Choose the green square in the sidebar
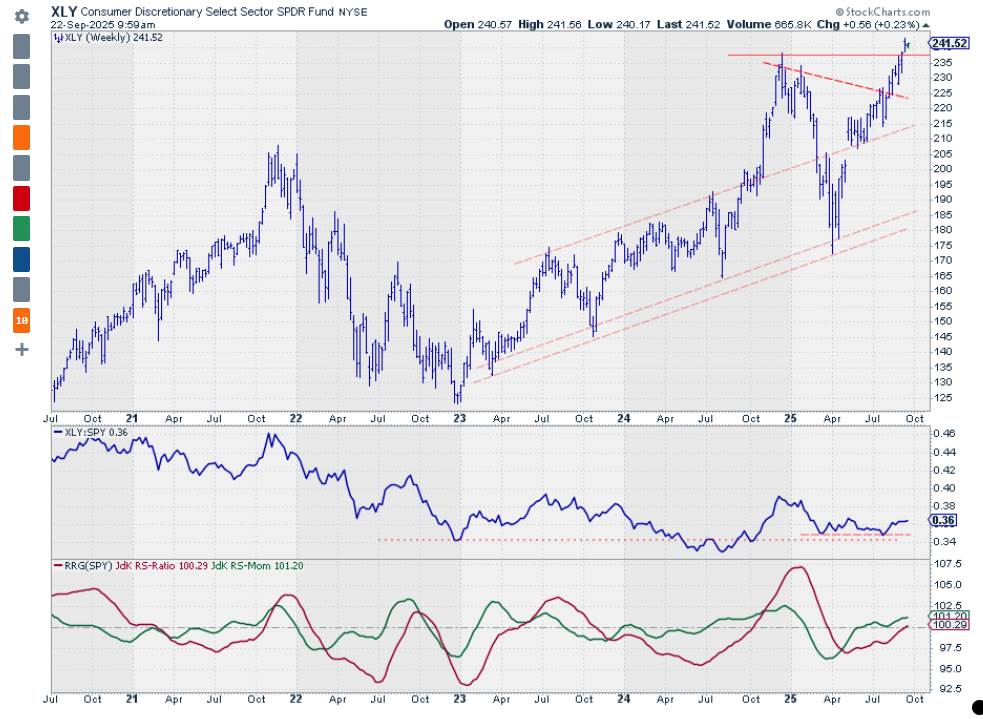 tap(22, 229)
